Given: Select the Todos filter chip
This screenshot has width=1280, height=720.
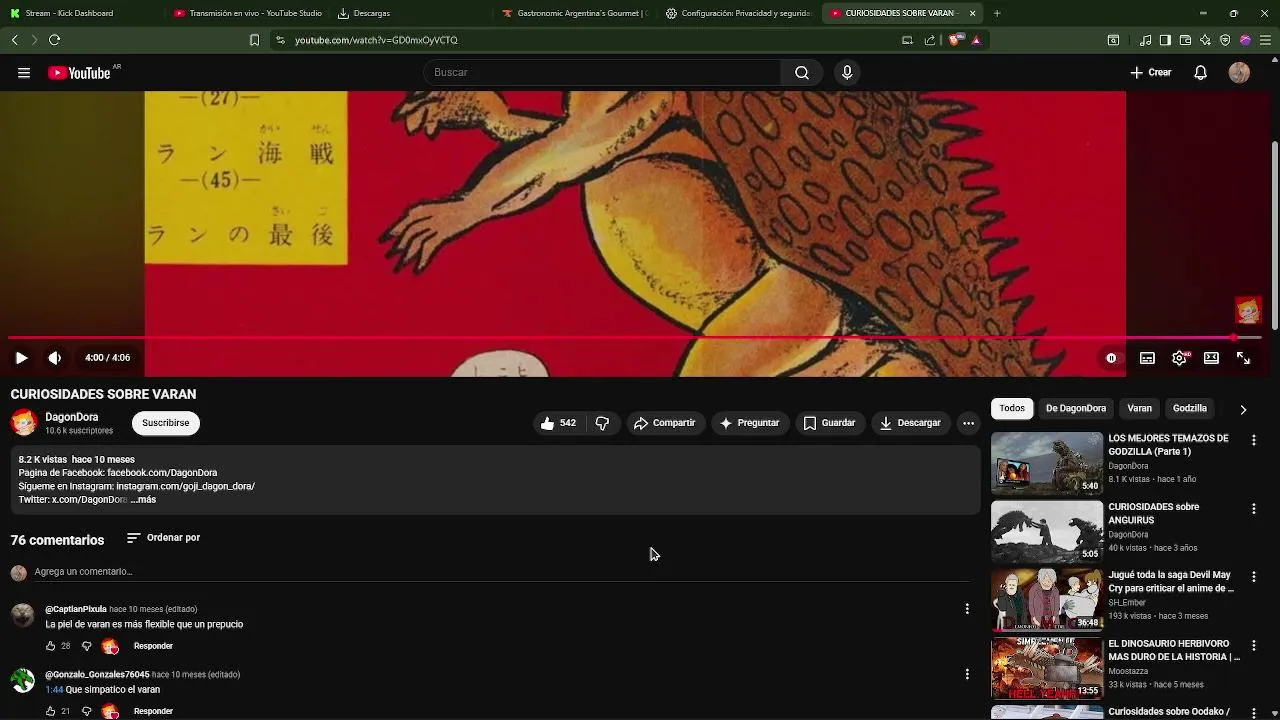Looking at the screenshot, I should 1012,408.
